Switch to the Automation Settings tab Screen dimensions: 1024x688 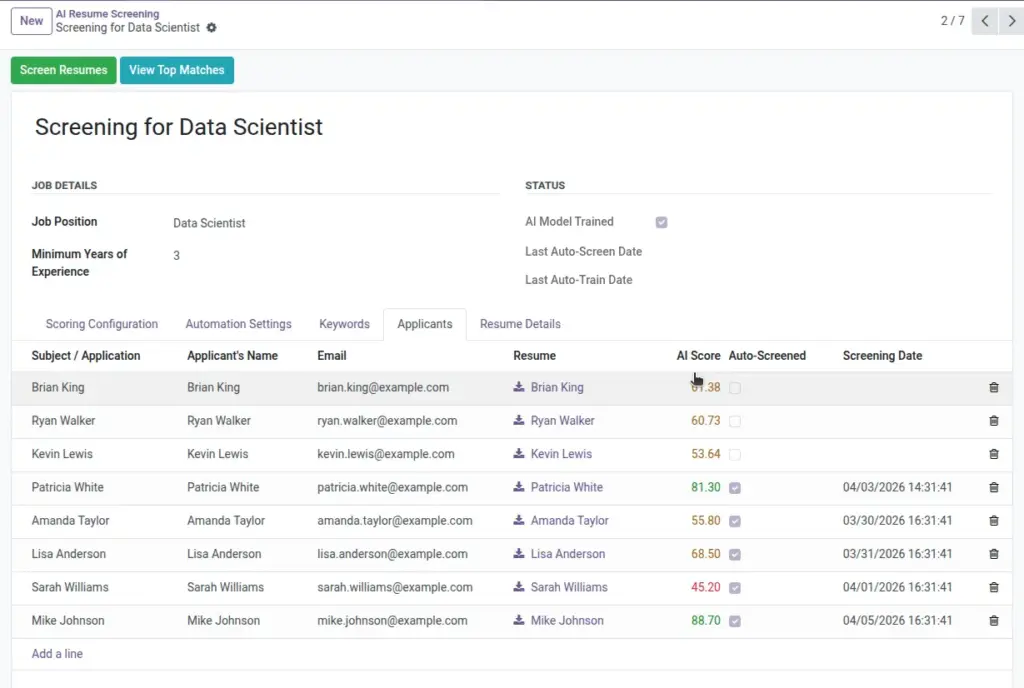pyautogui.click(x=238, y=324)
